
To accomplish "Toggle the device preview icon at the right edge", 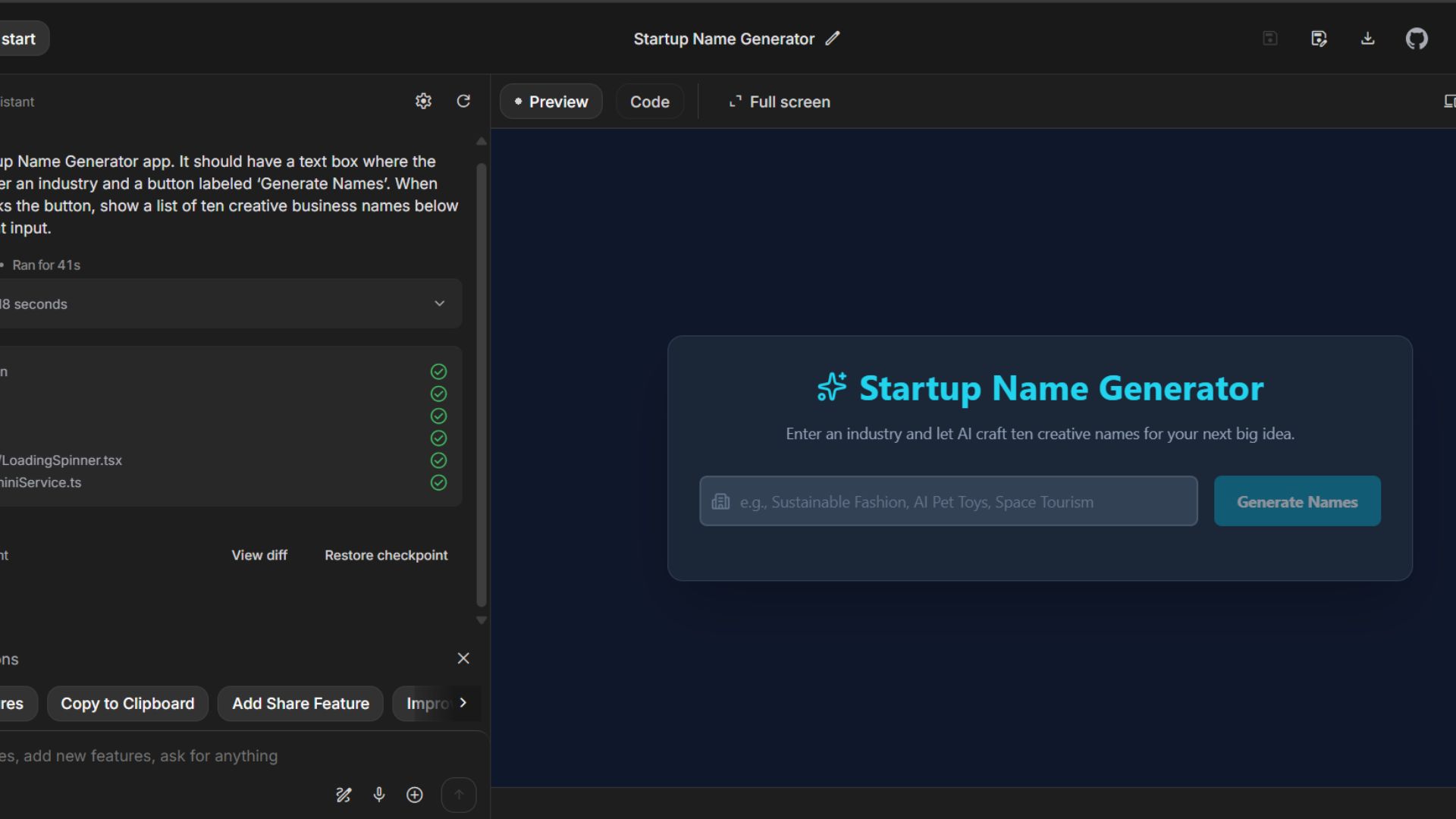I will 1449,101.
